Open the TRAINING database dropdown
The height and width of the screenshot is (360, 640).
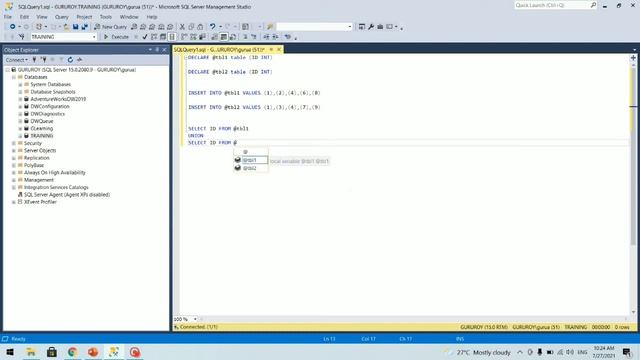[x=94, y=37]
